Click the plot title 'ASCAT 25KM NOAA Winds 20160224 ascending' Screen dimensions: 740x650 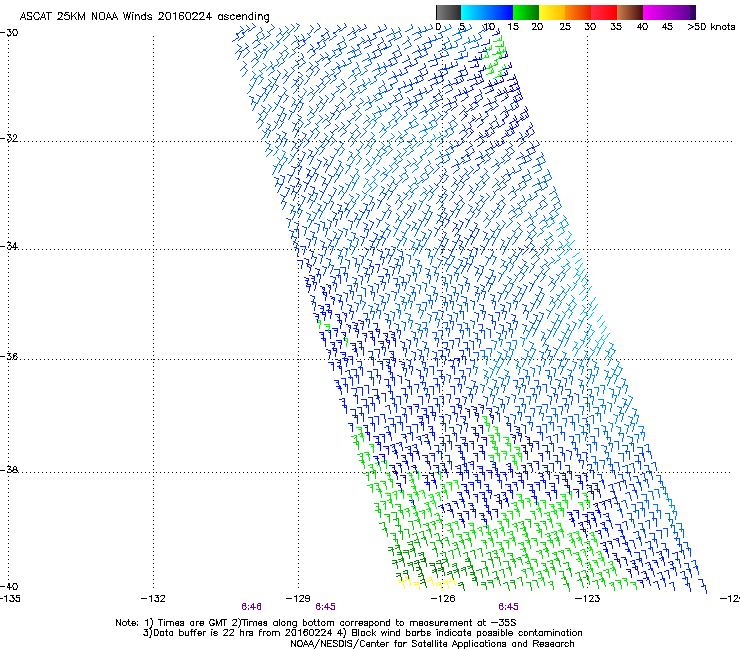(x=144, y=17)
